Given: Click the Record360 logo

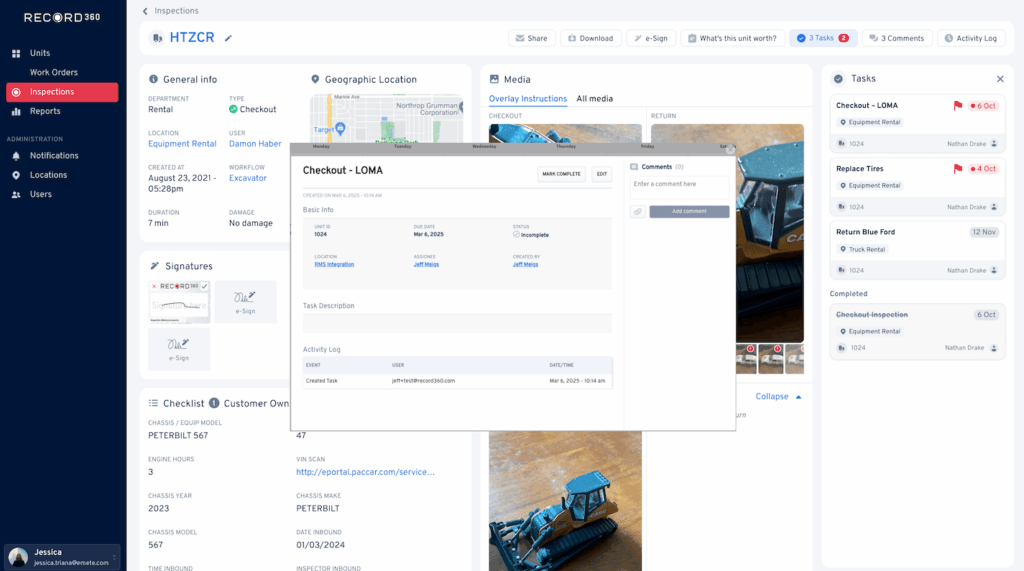Looking at the screenshot, I should click(x=62, y=18).
